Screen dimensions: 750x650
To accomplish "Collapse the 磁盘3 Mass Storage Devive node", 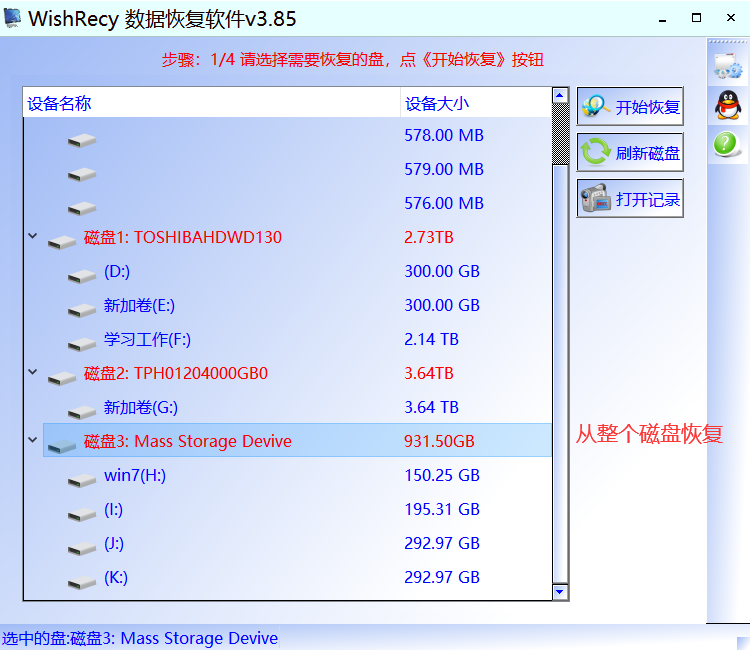I will point(33,440).
